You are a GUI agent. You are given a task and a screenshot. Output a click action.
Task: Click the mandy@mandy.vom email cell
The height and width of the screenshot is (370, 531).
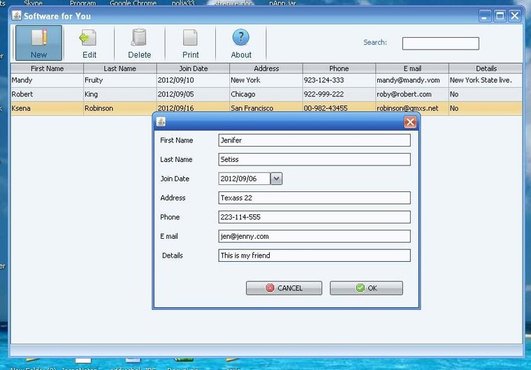tap(412, 80)
